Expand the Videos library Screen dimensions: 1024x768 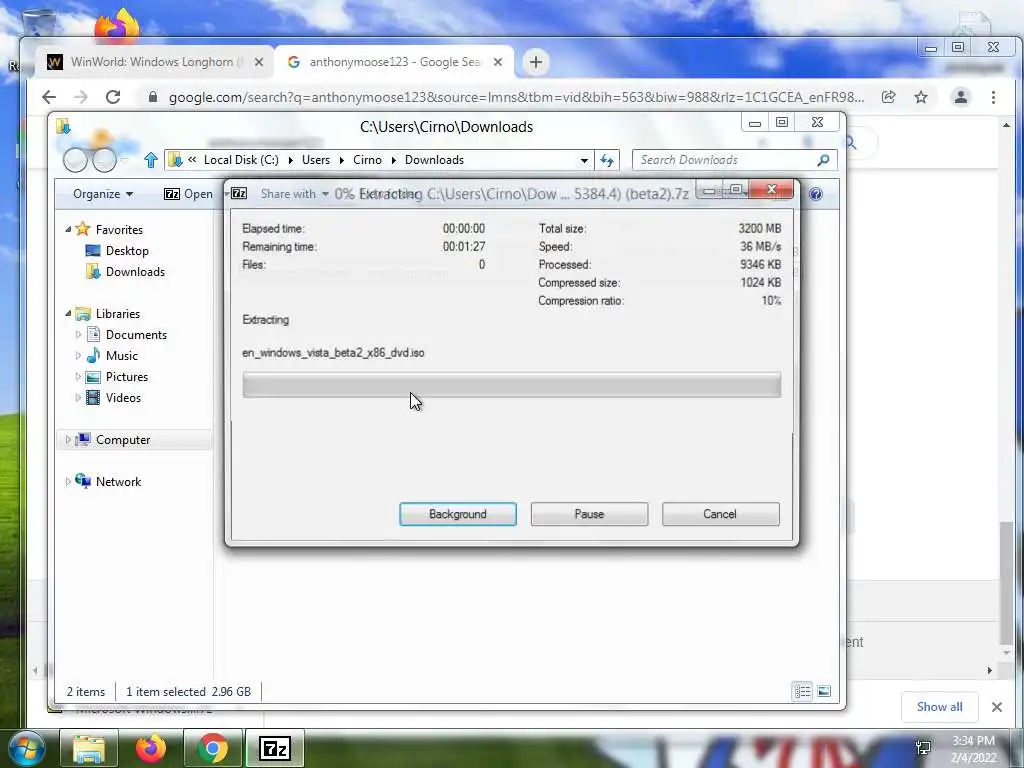[78, 398]
